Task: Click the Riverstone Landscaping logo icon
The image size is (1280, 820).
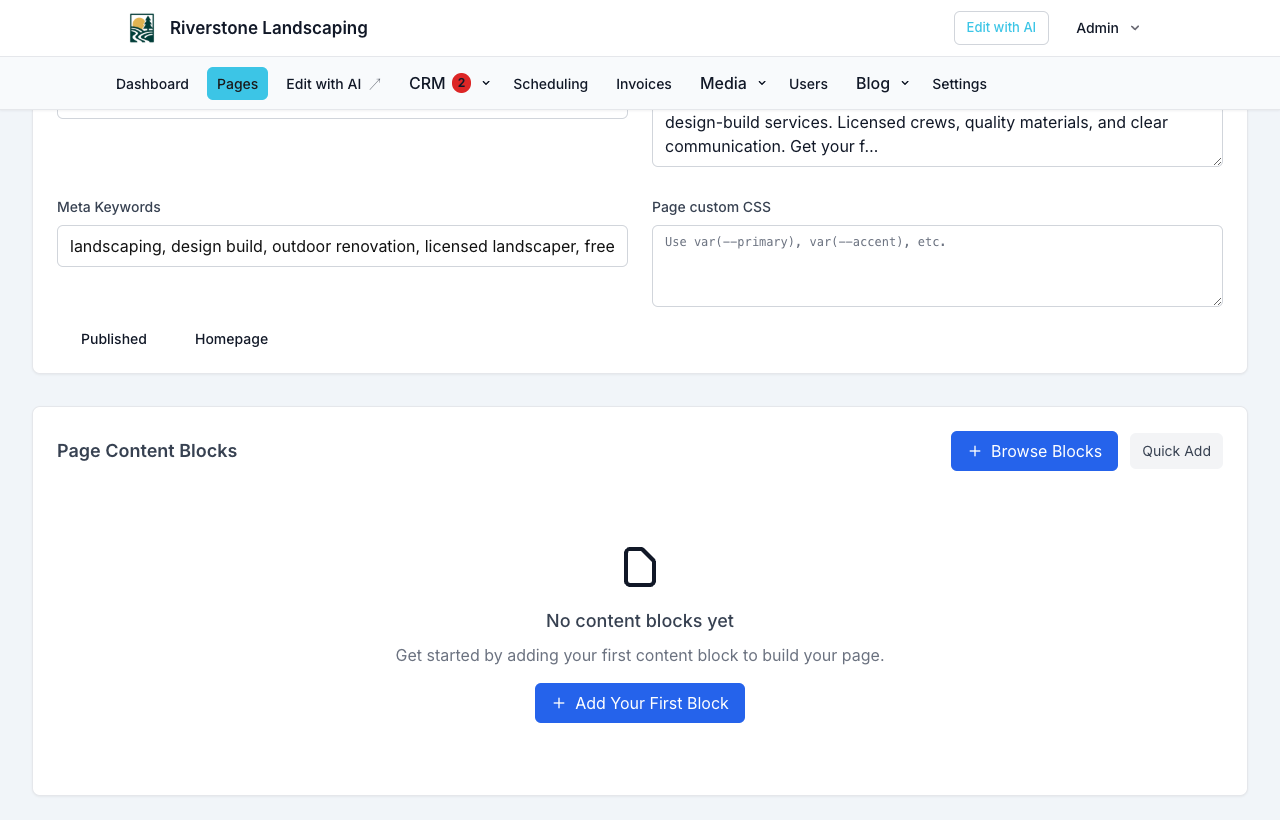Action: click(142, 28)
